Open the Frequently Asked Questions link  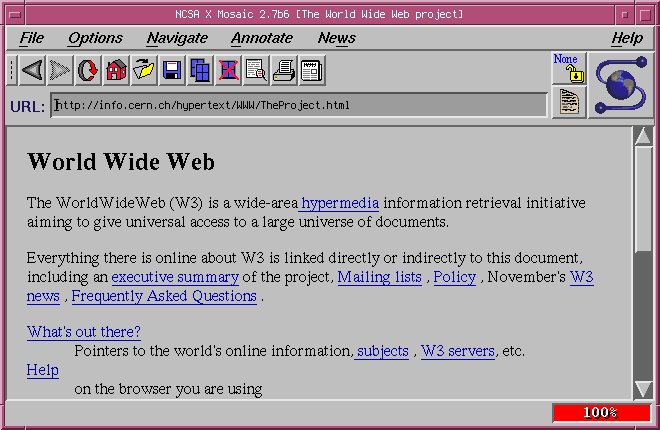tap(164, 296)
